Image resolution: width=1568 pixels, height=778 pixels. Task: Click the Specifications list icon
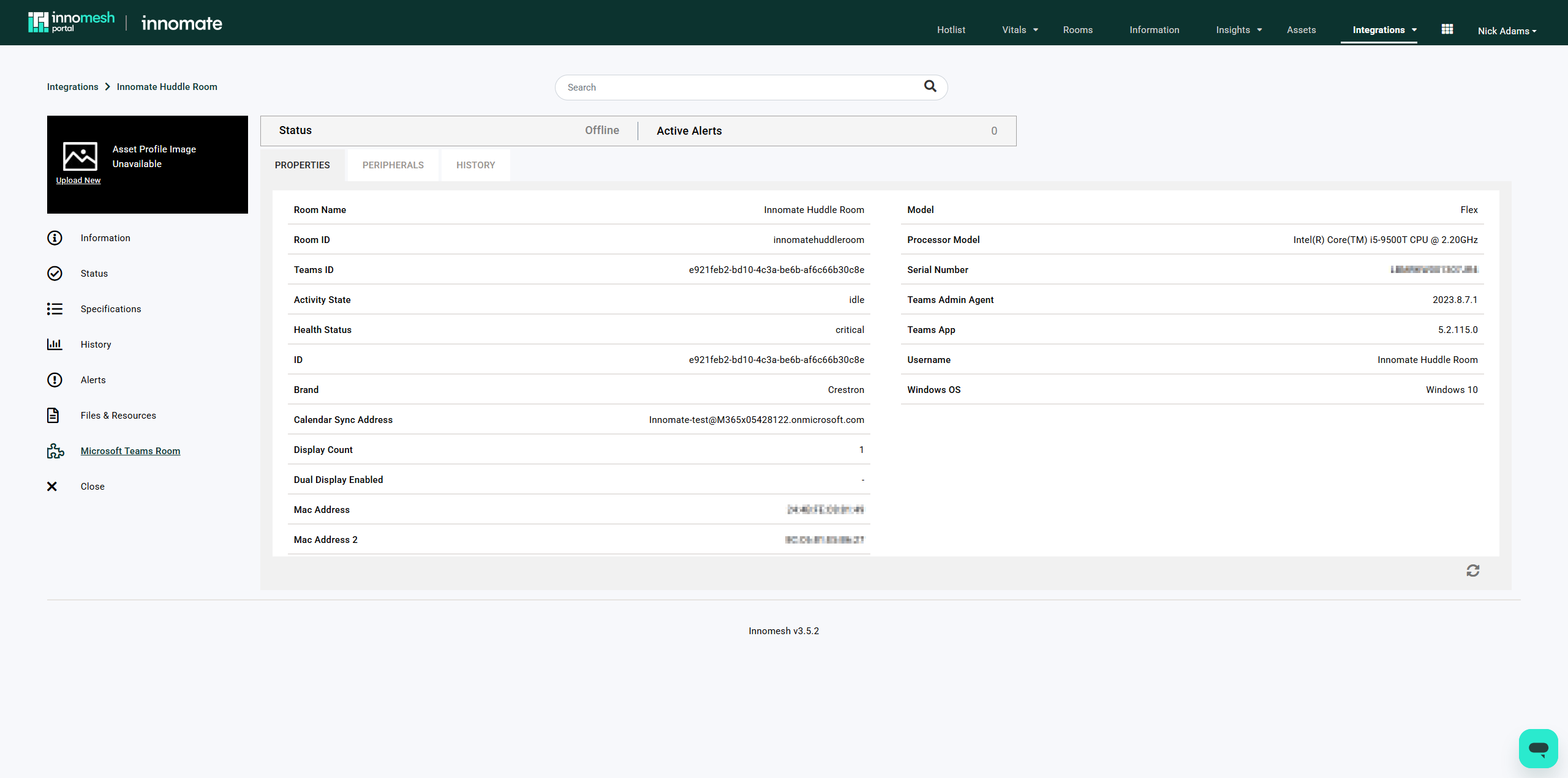pyautogui.click(x=55, y=309)
